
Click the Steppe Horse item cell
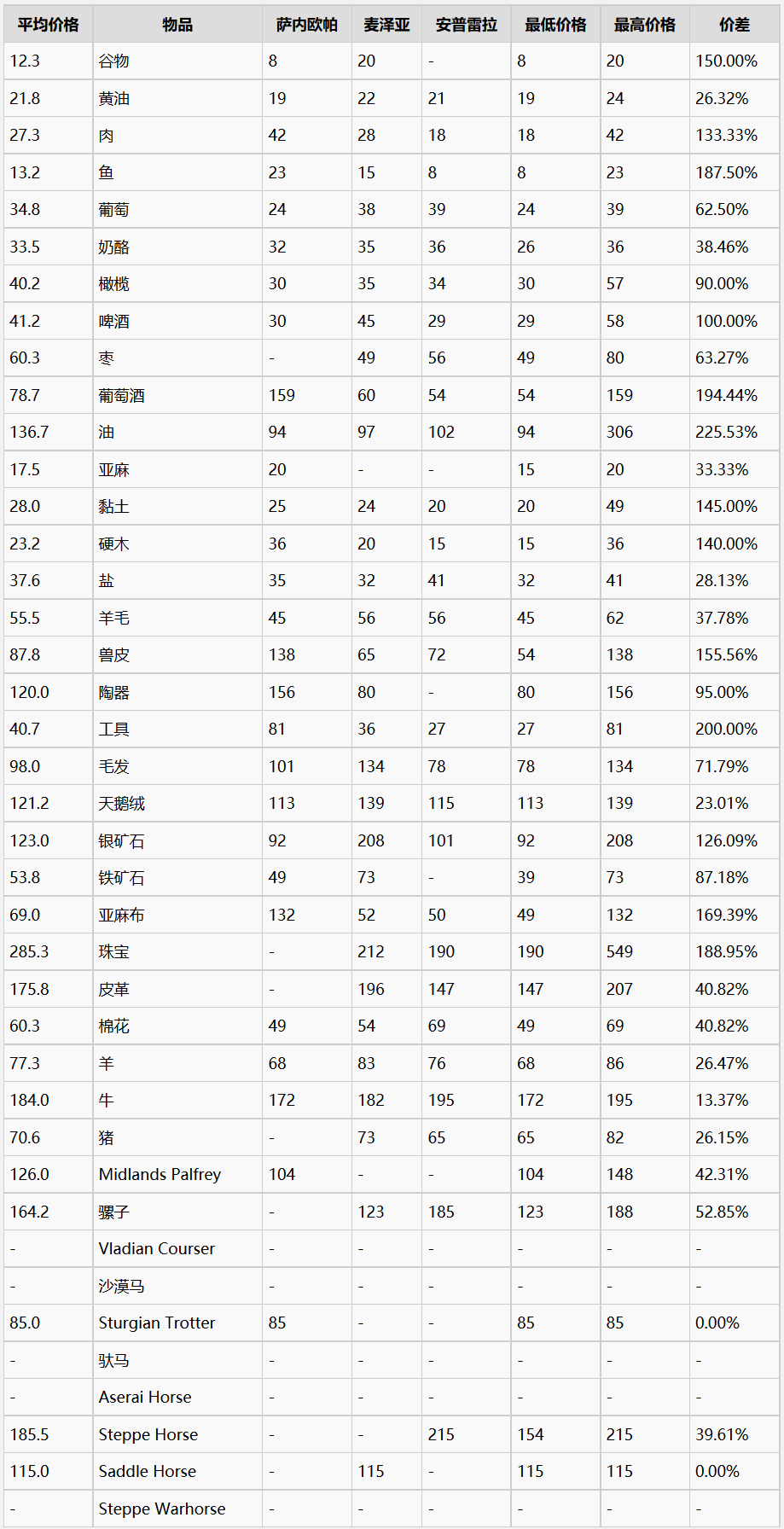click(x=177, y=1435)
